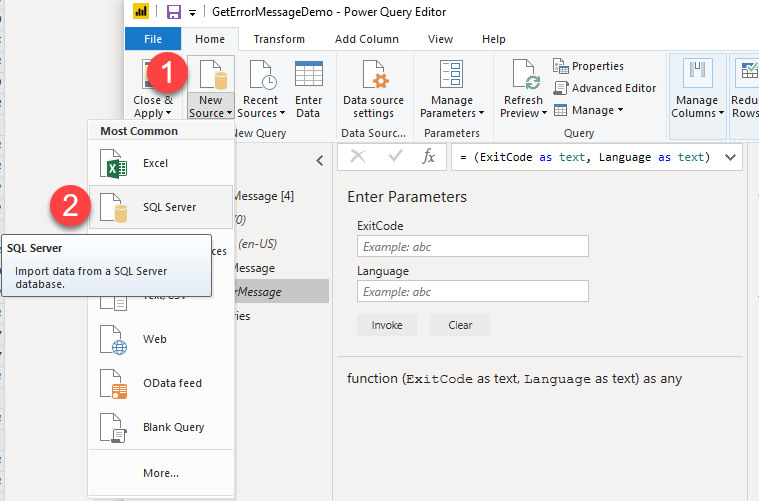Click the New Source icon
Viewport: 759px width, 501px height.
tap(213, 75)
